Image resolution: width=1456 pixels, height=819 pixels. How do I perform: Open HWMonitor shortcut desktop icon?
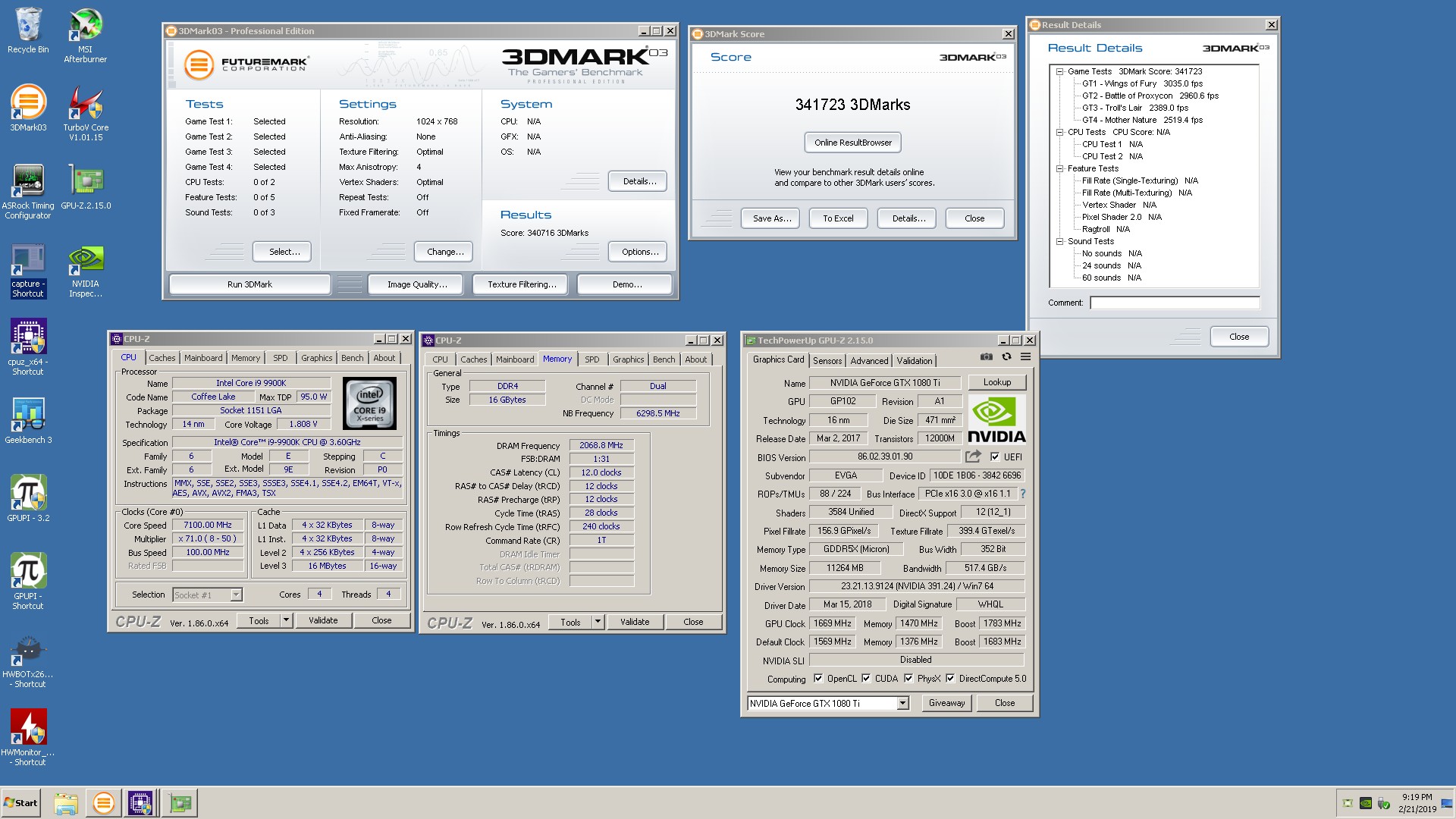tap(28, 738)
